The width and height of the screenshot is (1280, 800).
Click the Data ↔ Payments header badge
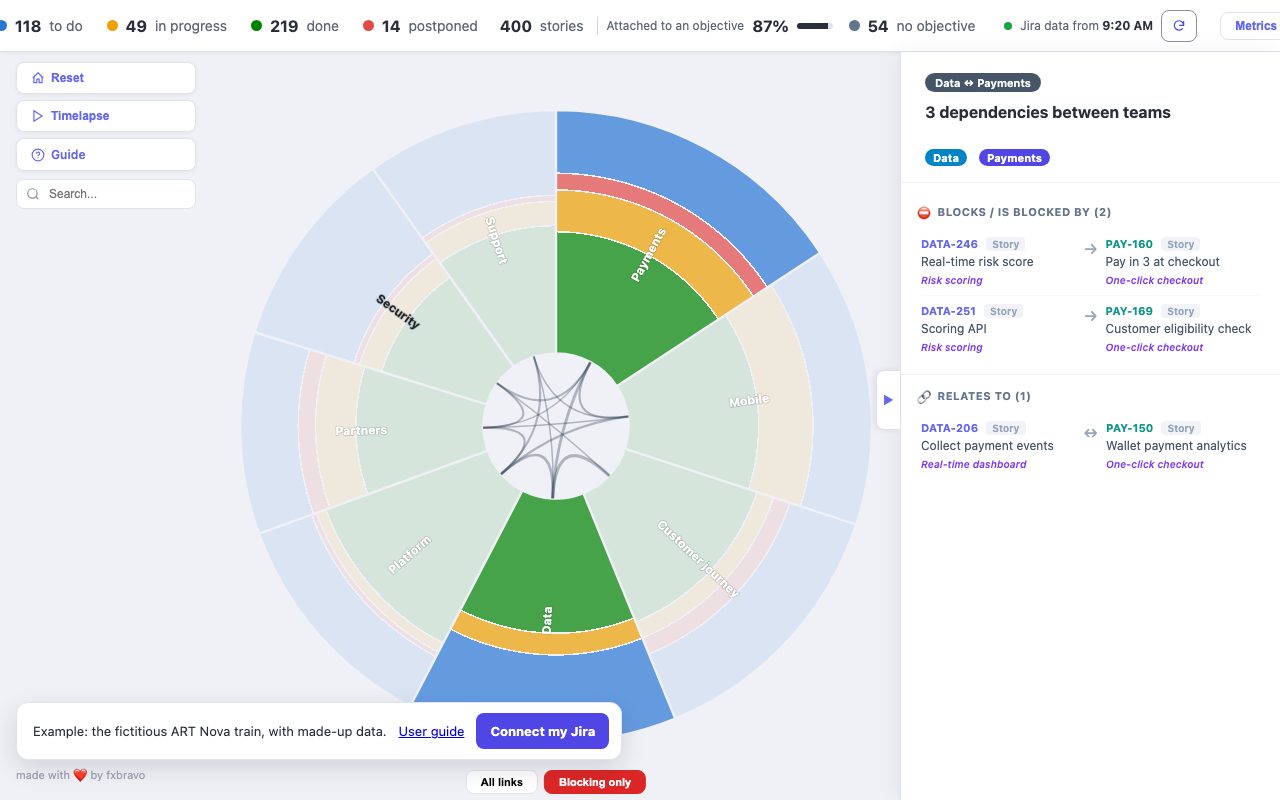click(983, 83)
